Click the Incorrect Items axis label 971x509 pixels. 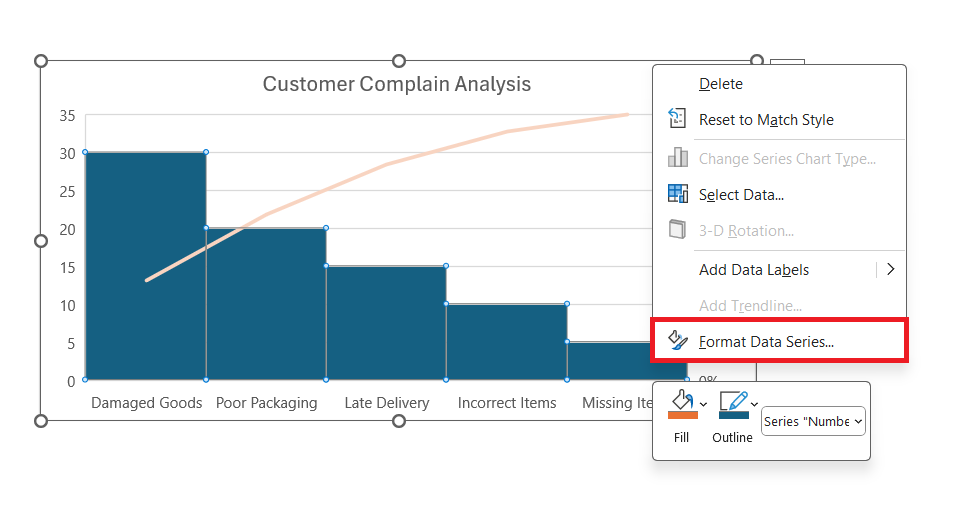pos(507,402)
